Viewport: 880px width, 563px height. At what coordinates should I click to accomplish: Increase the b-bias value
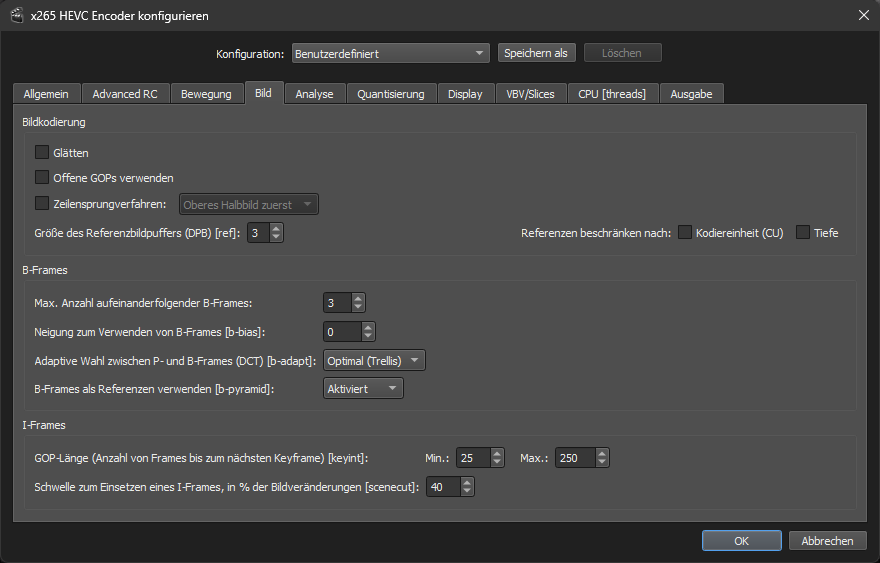368,327
